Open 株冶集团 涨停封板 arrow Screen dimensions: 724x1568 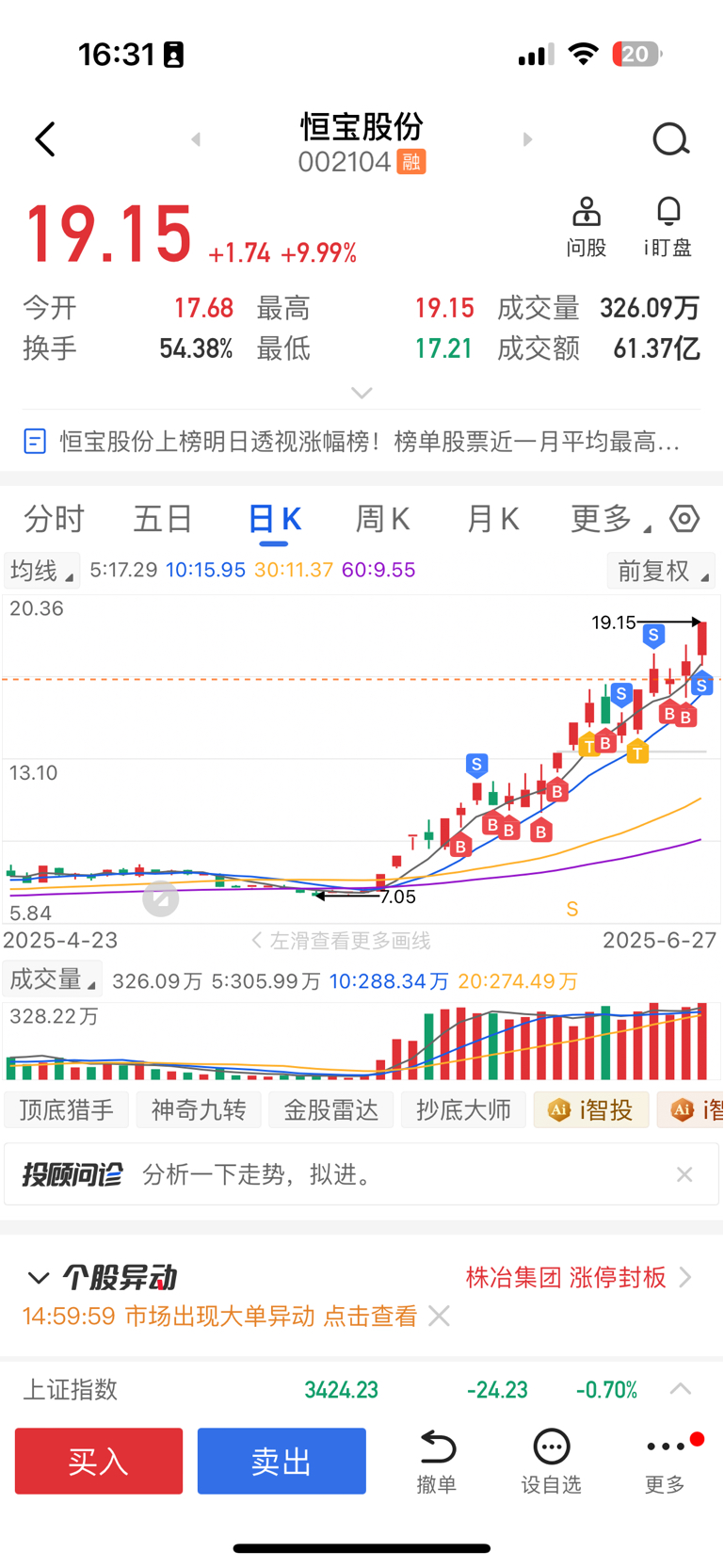tap(685, 1277)
